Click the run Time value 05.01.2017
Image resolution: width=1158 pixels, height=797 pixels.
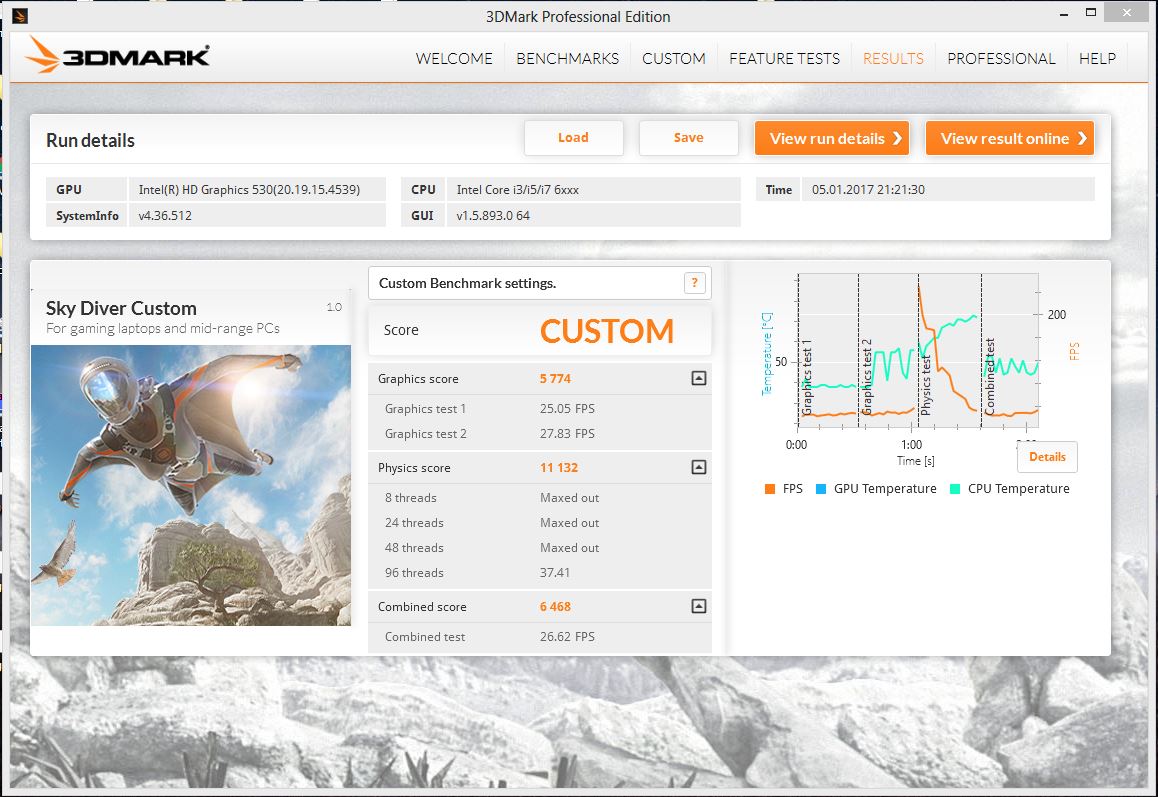868,190
